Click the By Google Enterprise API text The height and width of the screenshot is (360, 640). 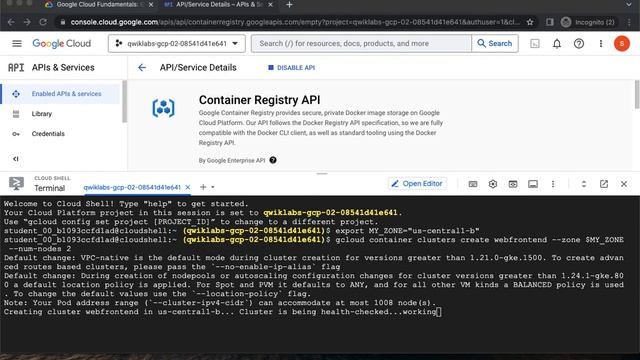[232, 160]
